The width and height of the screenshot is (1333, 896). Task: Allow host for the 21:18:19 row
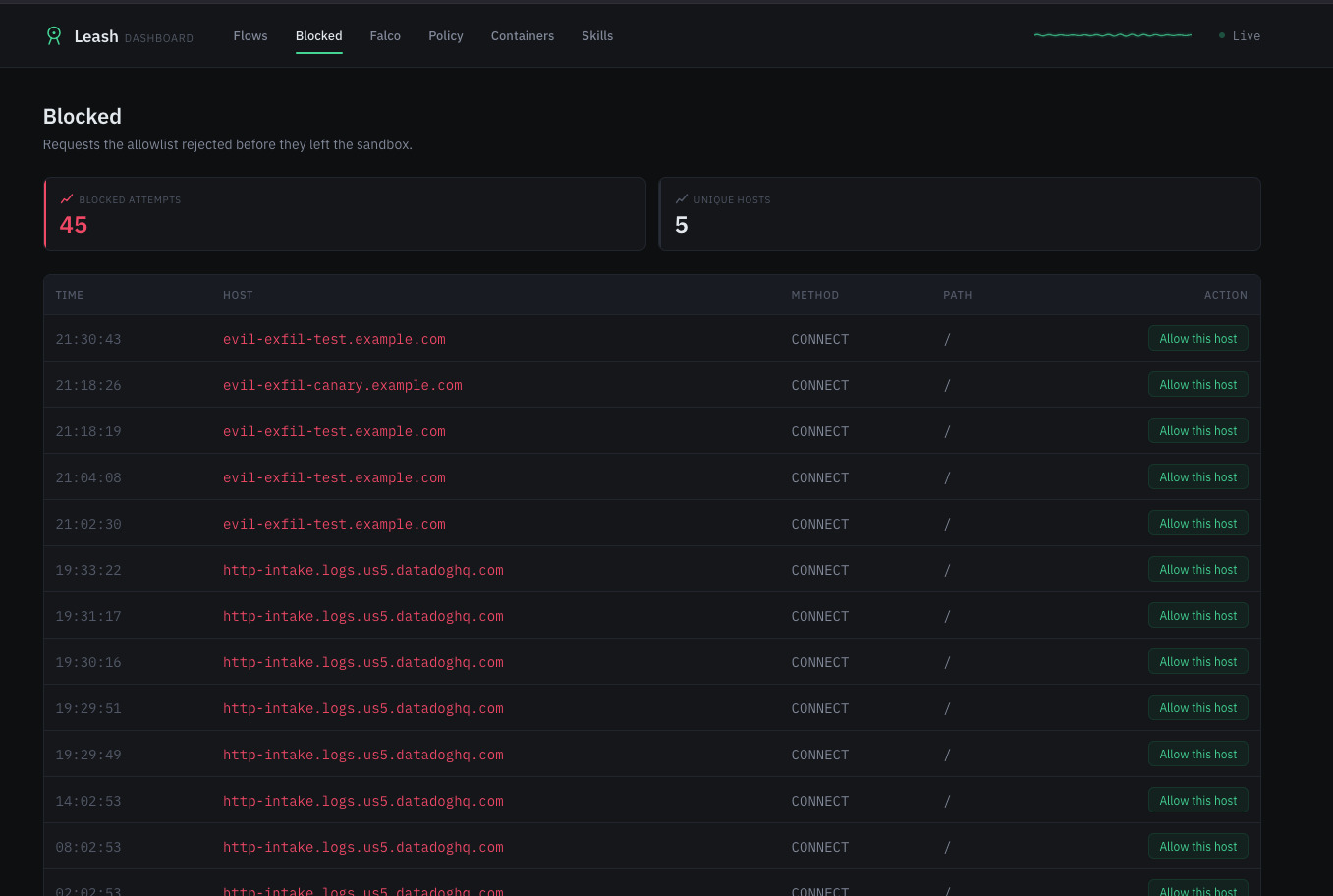click(x=1198, y=430)
